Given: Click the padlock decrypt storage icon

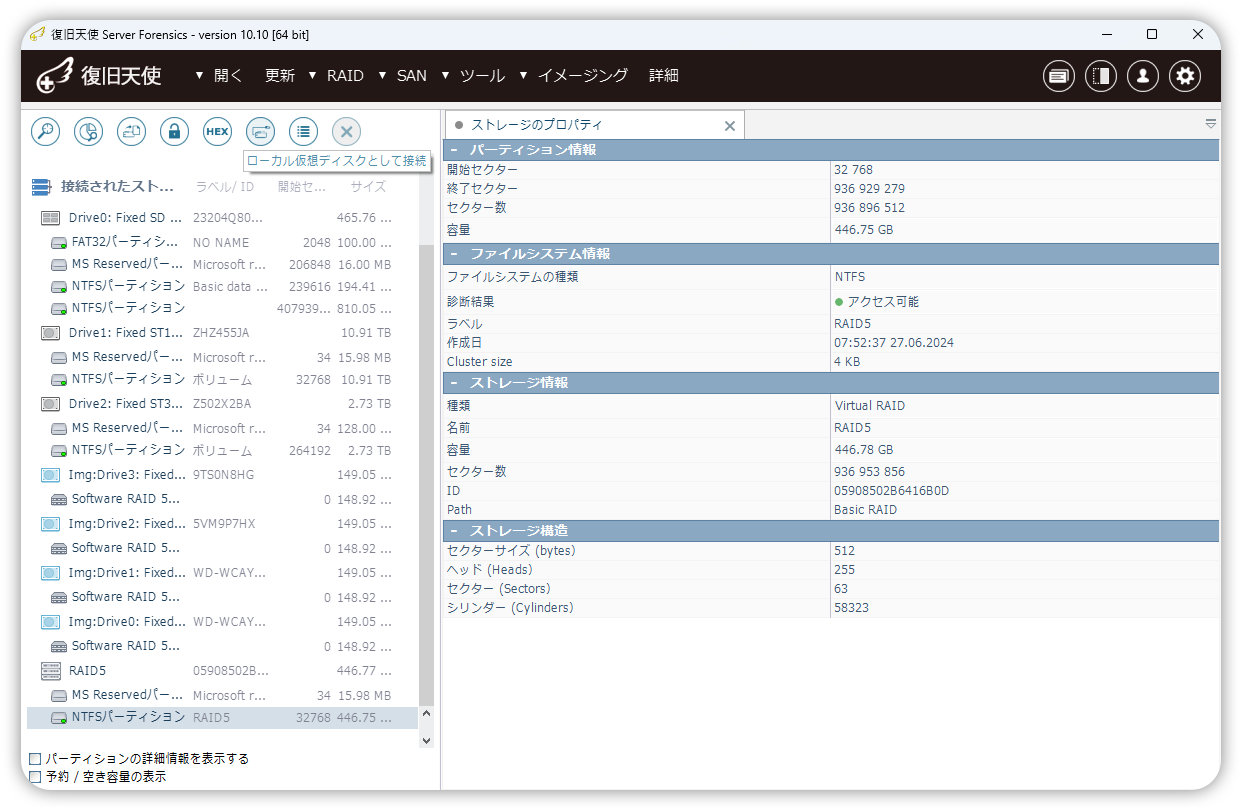Looking at the screenshot, I should tap(174, 131).
